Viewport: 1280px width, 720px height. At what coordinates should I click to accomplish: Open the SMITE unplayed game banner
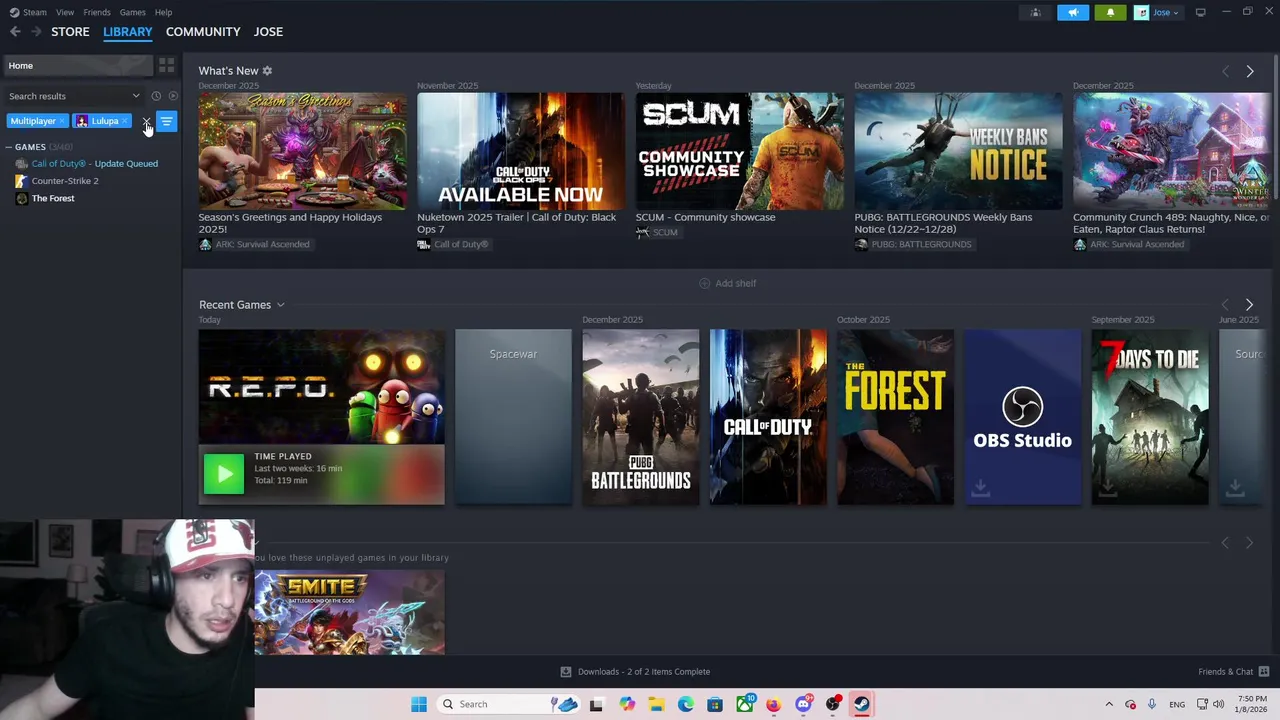[x=349, y=612]
